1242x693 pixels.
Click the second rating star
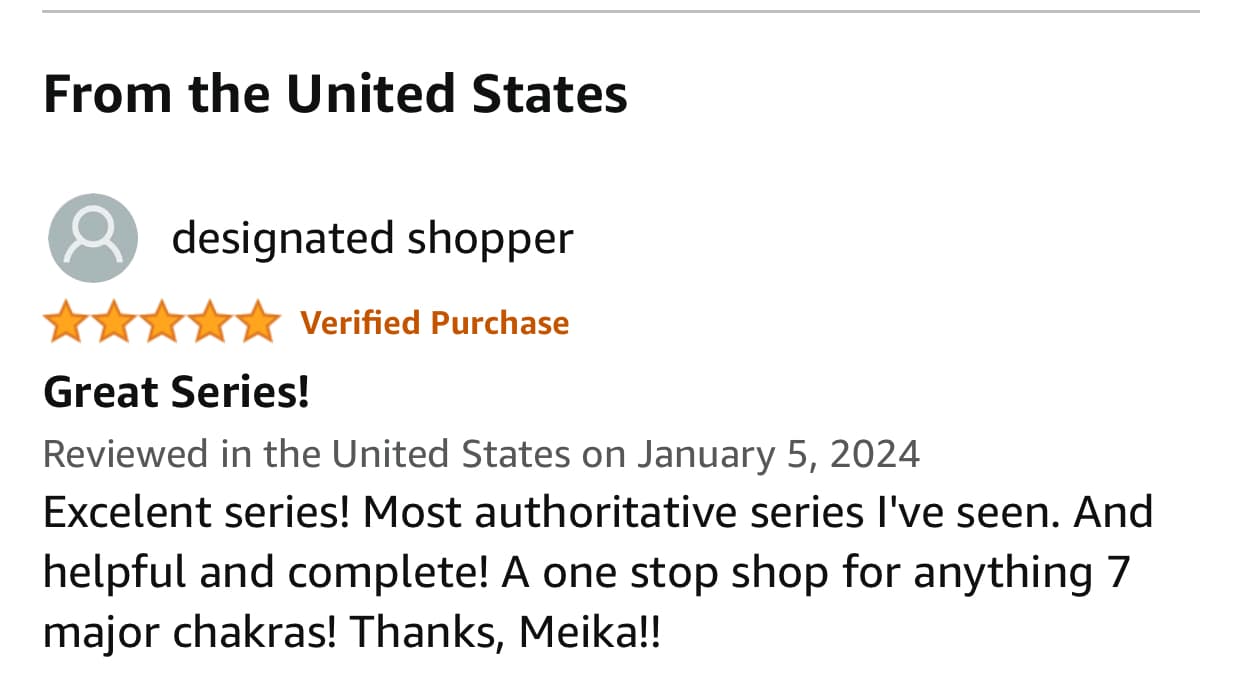pos(113,323)
